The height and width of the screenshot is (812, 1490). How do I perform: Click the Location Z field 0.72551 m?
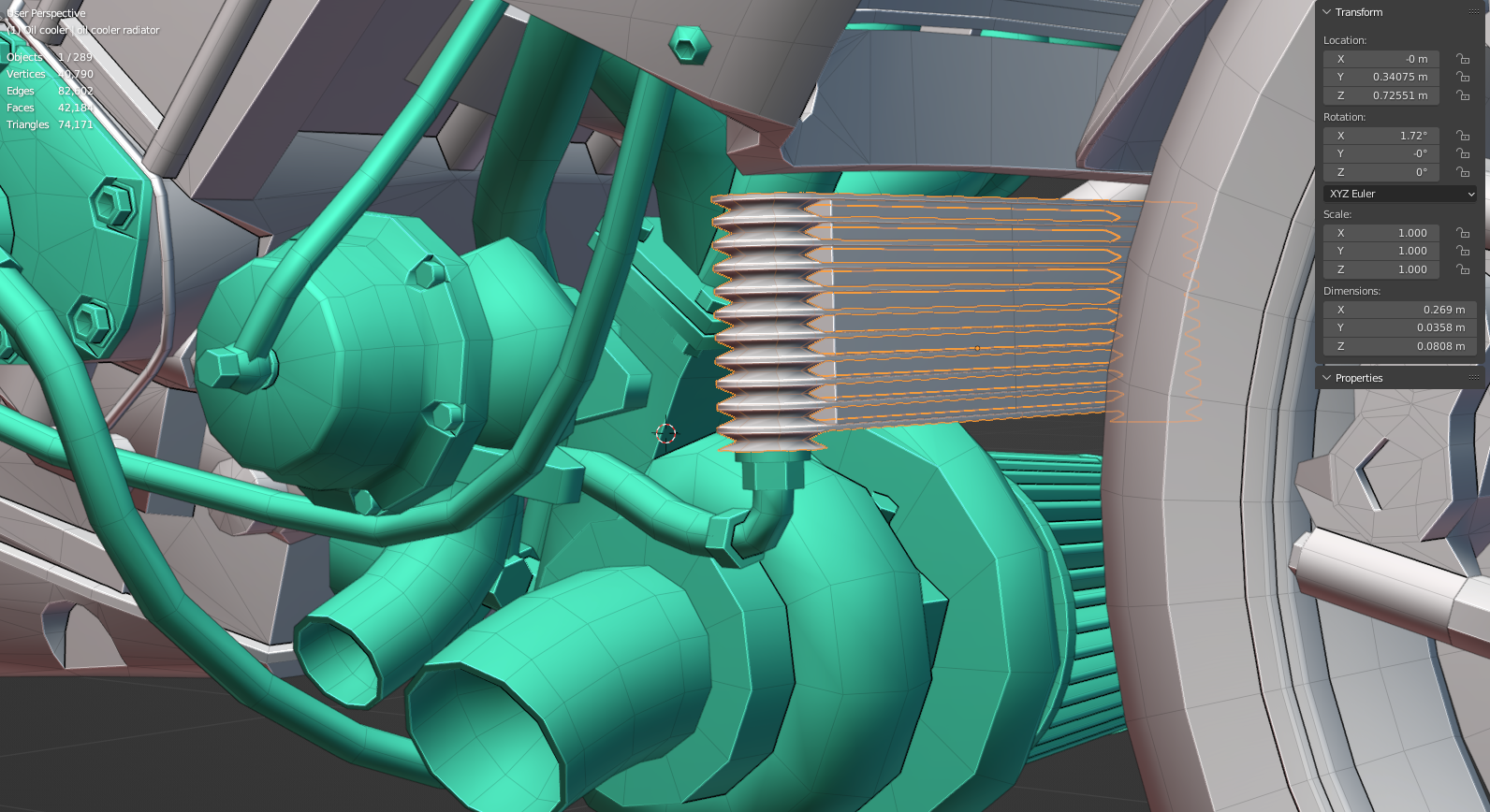click(x=1381, y=95)
